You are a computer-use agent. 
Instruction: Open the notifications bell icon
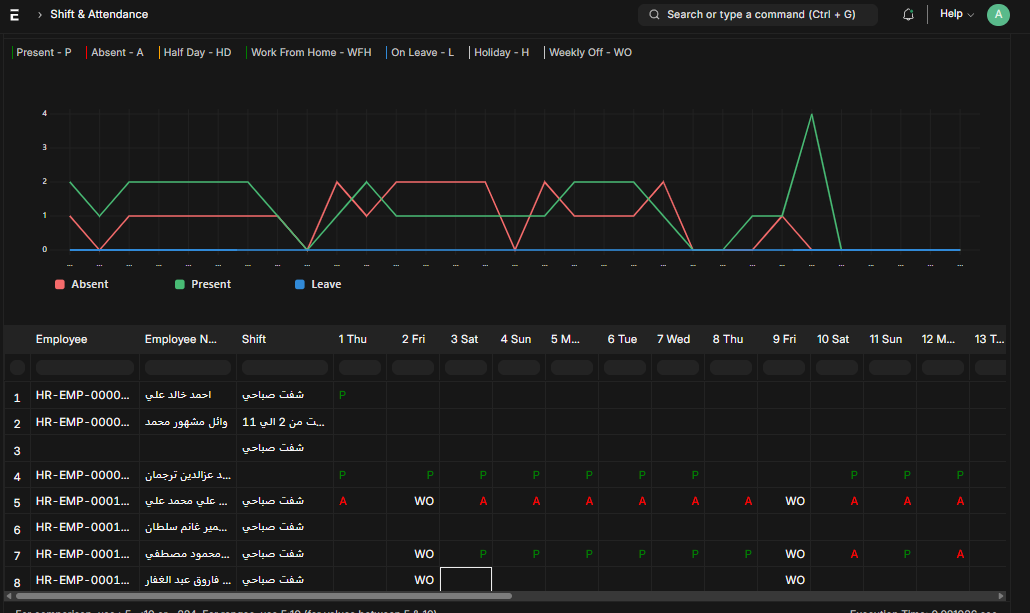pyautogui.click(x=908, y=15)
